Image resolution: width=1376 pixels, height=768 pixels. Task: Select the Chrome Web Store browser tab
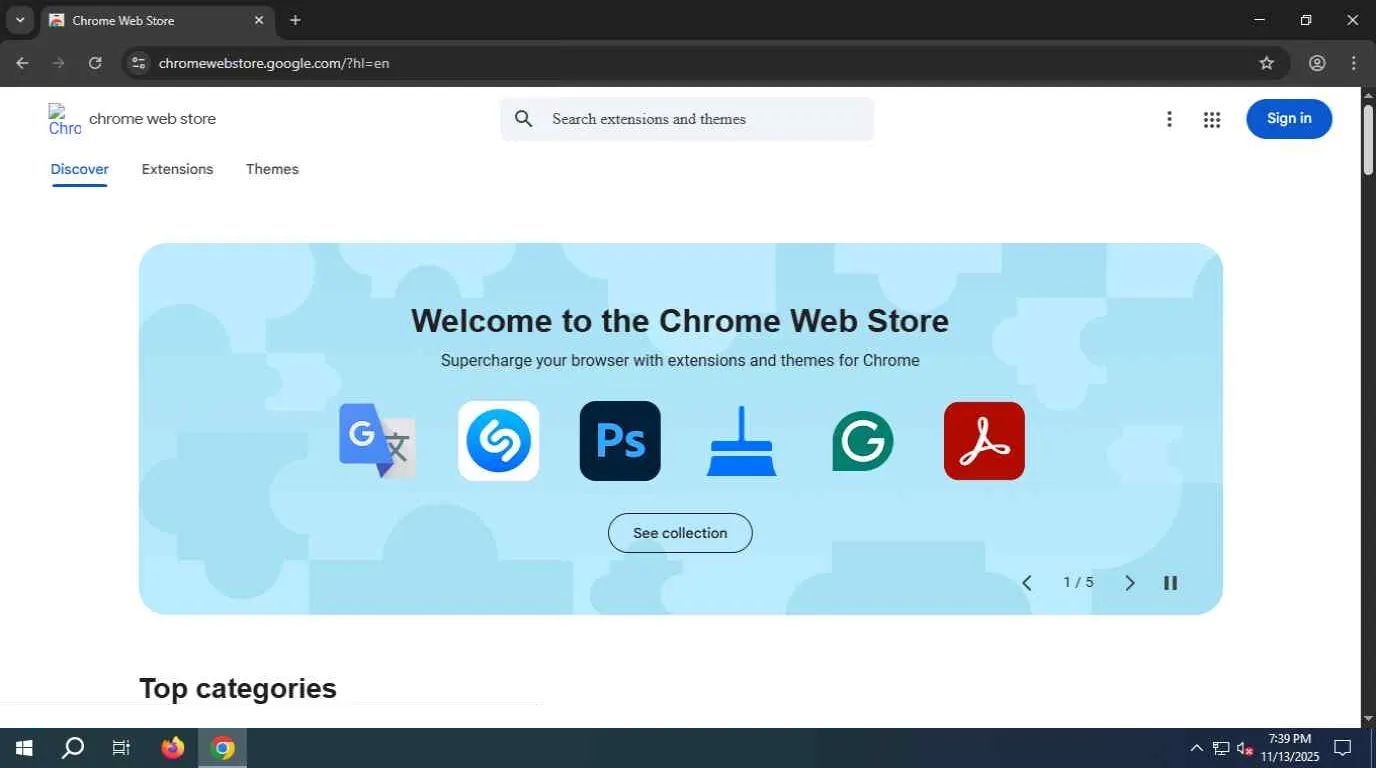click(158, 20)
